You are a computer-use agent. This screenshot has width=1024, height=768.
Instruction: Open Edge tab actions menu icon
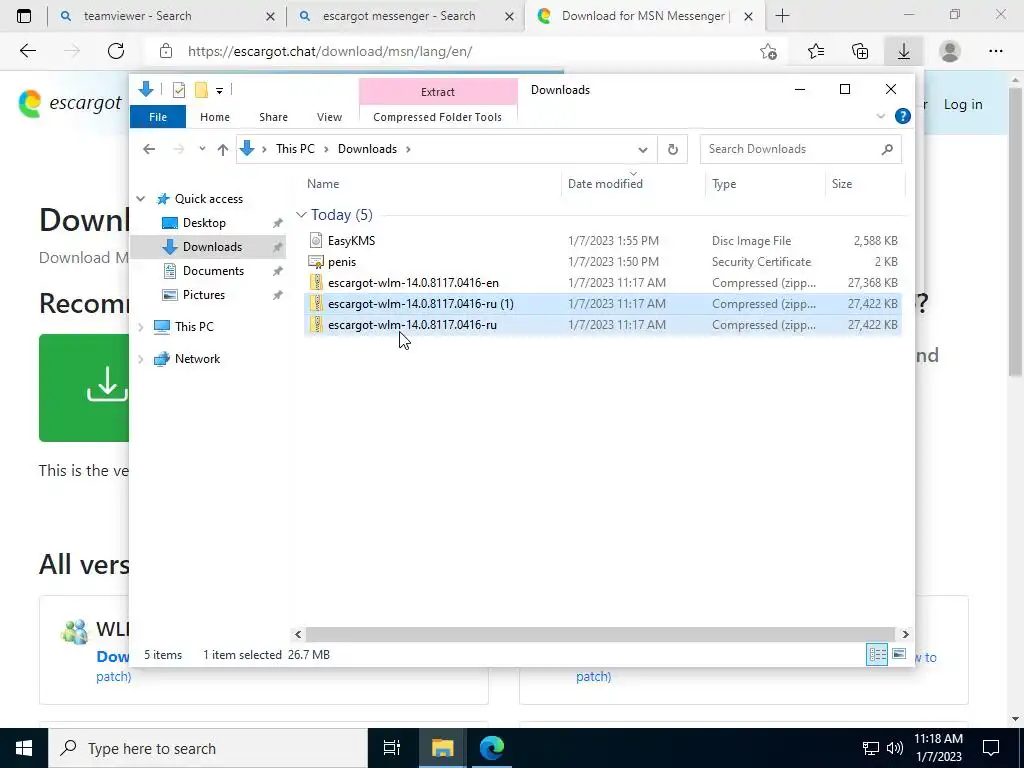(x=24, y=16)
